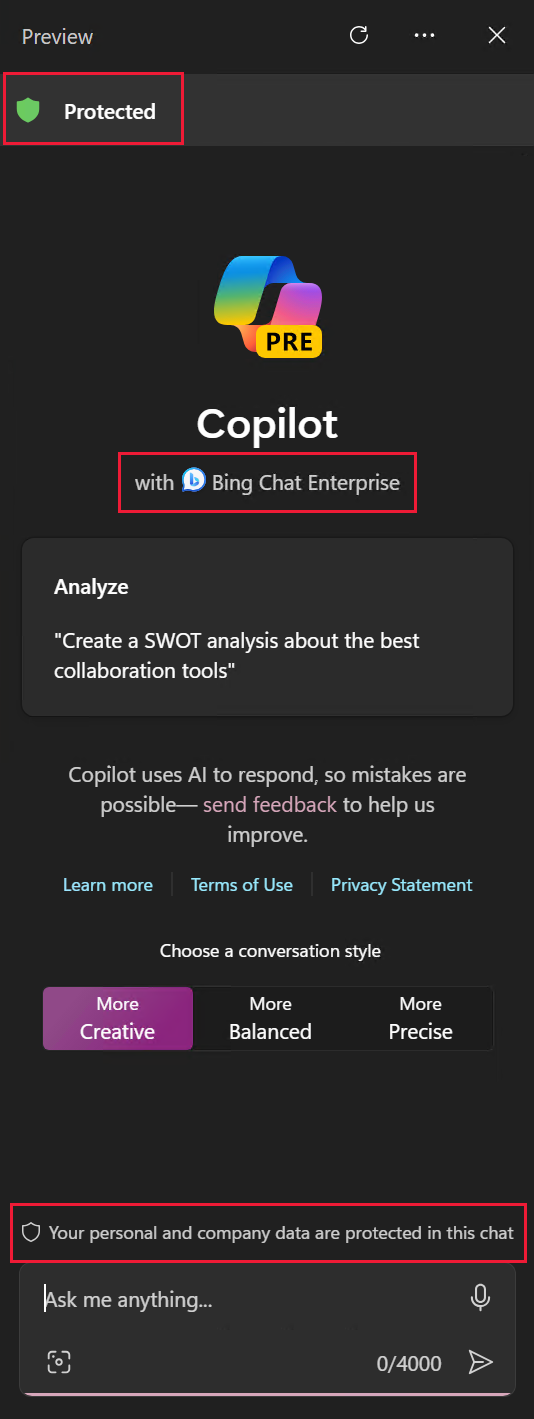Screen dimensions: 534x1419
Task: Open the Privacy Statement link
Action: (x=402, y=885)
